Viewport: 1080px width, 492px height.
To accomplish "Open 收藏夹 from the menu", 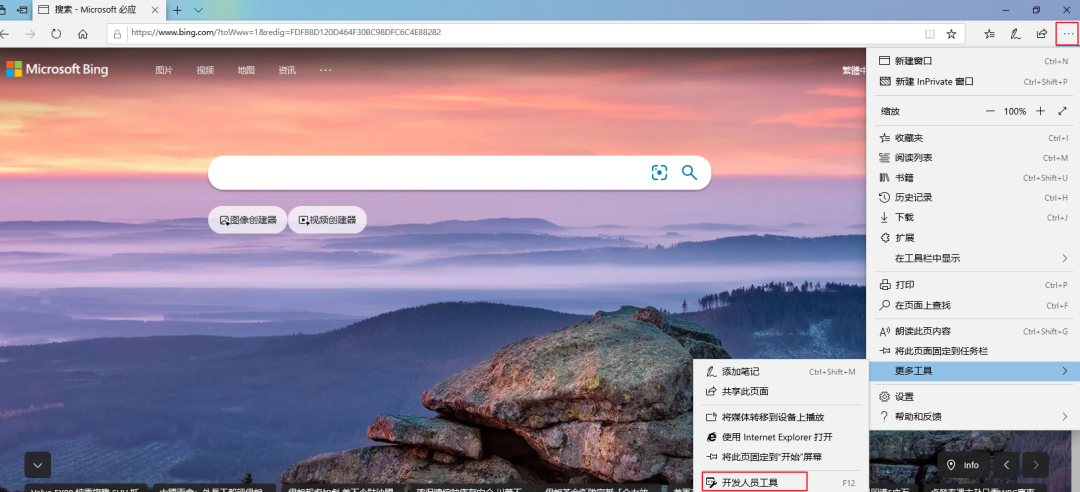I will coord(973,138).
